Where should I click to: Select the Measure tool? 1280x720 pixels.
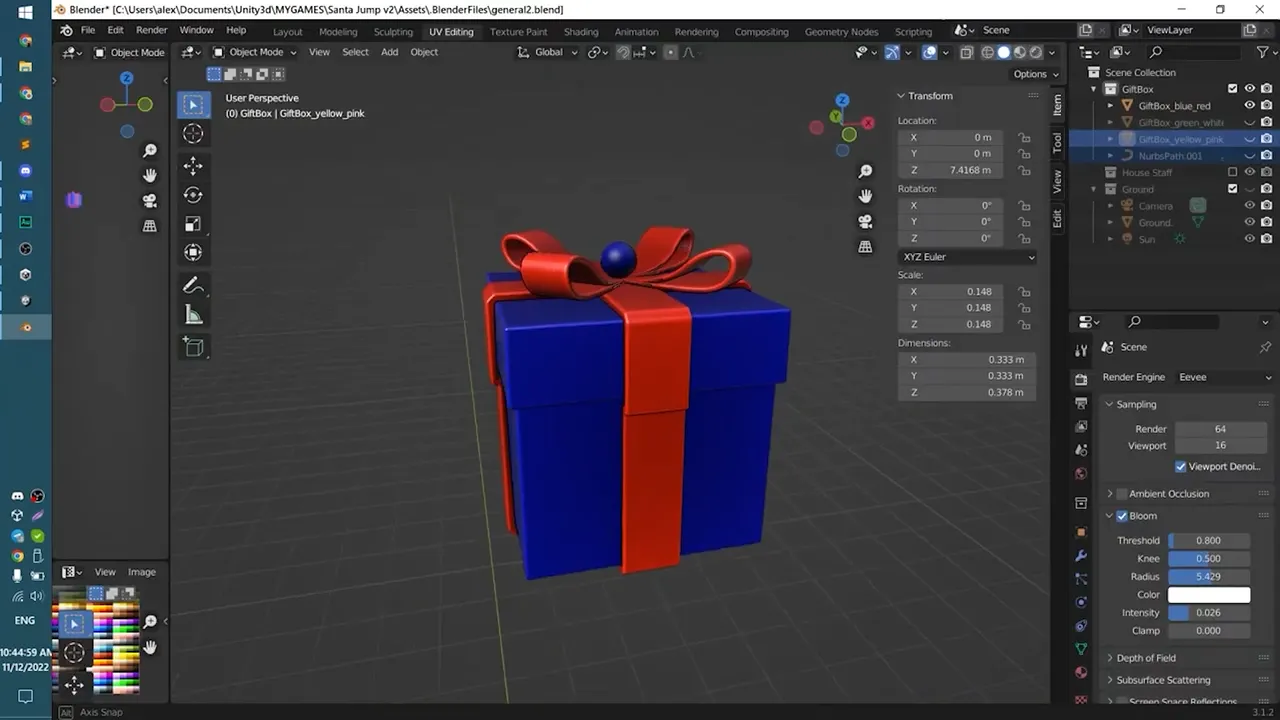pyautogui.click(x=194, y=315)
